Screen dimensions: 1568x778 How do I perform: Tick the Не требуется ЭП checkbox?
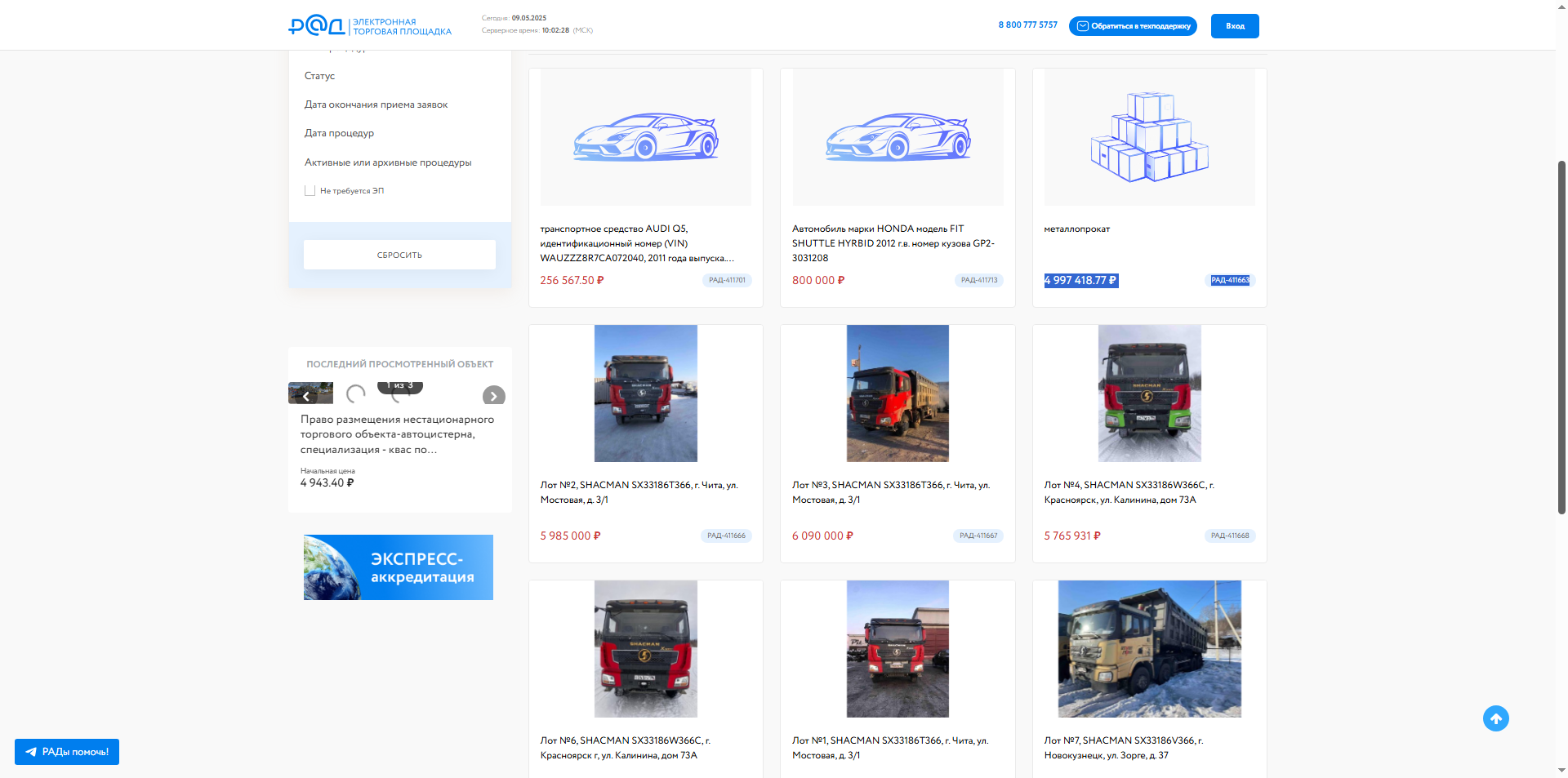pos(310,190)
